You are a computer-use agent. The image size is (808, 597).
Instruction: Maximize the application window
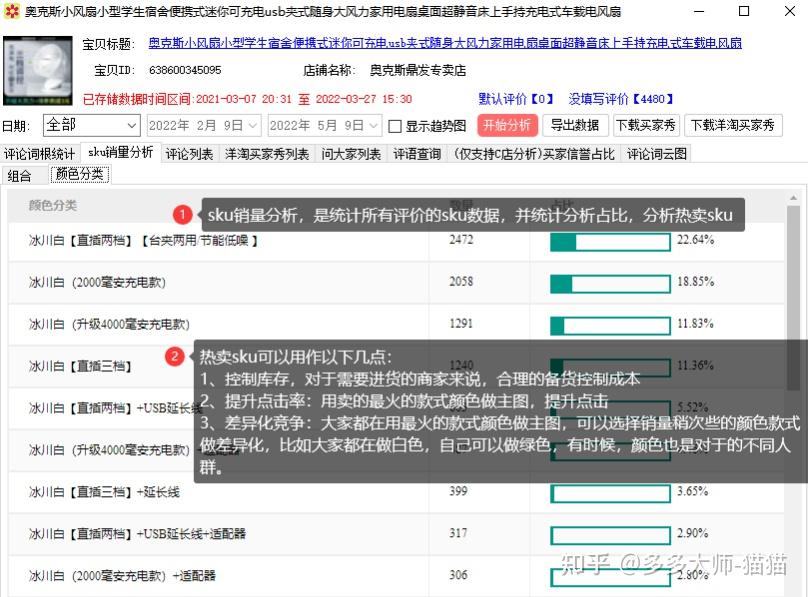(x=743, y=12)
